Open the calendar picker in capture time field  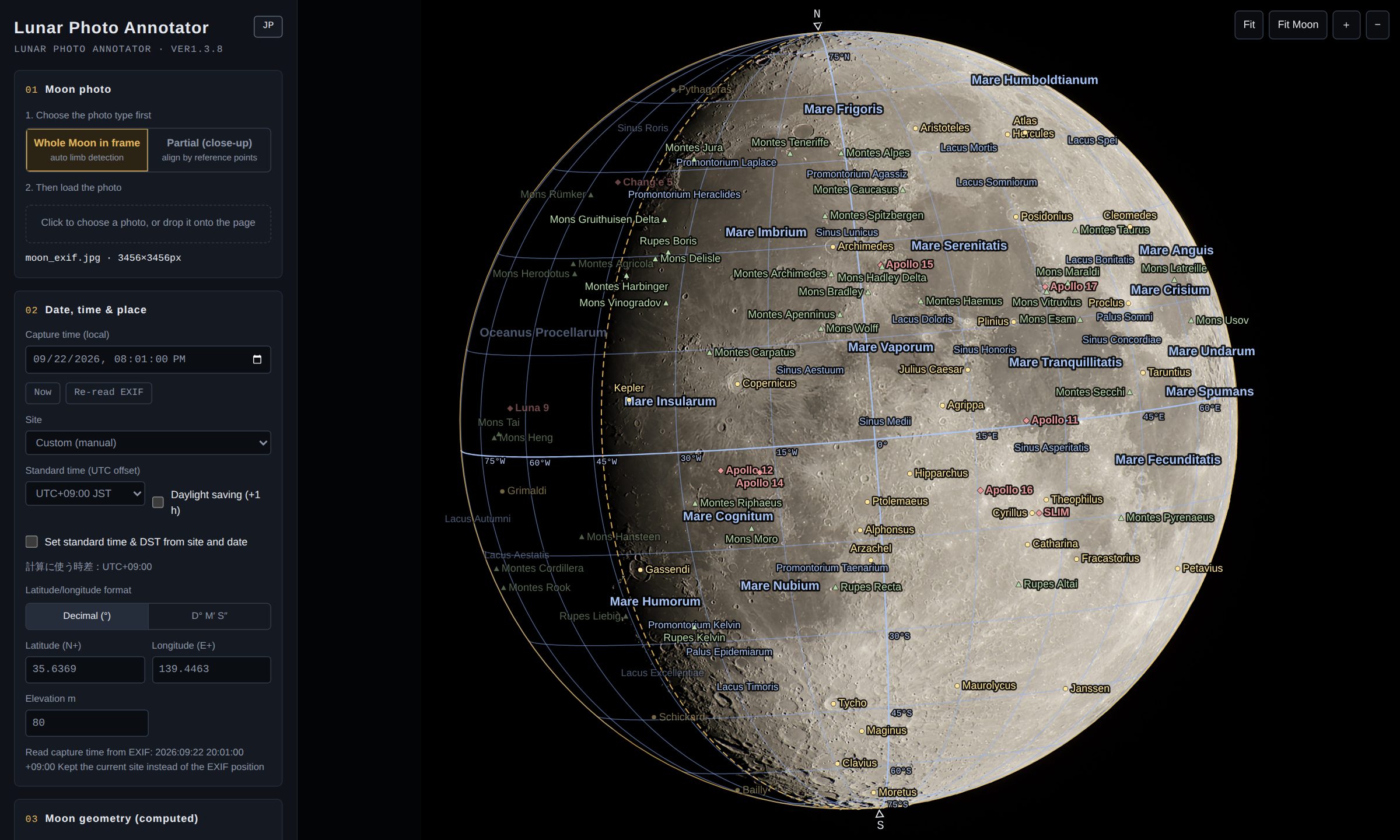257,359
